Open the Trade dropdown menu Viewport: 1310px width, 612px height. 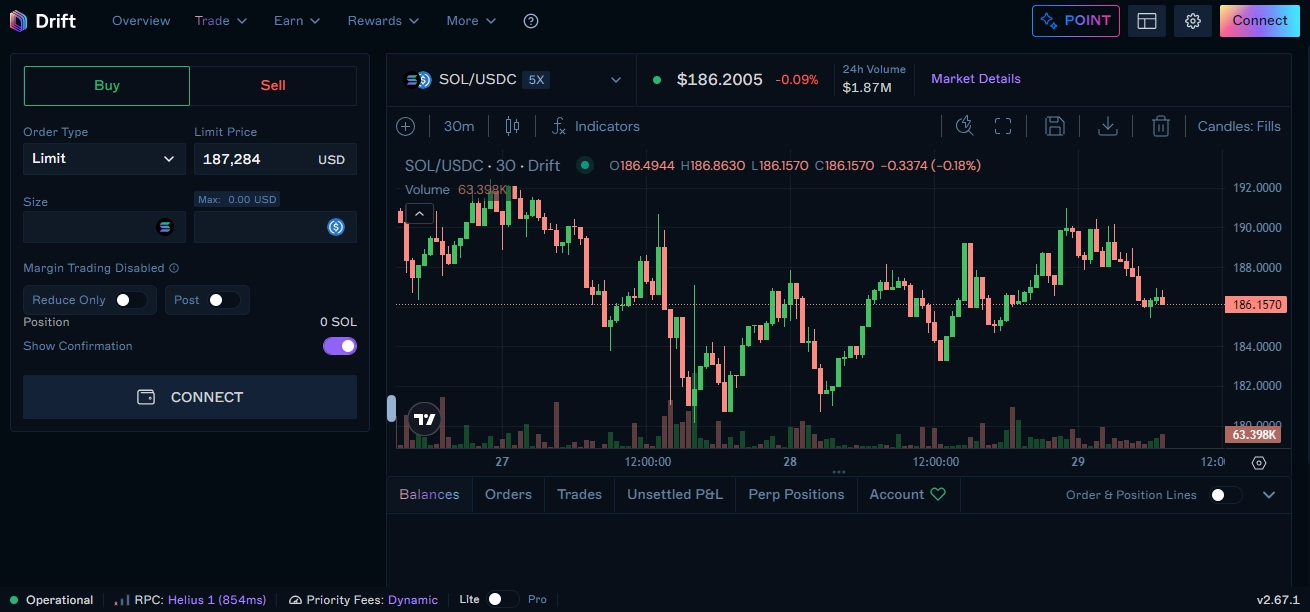pyautogui.click(x=220, y=21)
